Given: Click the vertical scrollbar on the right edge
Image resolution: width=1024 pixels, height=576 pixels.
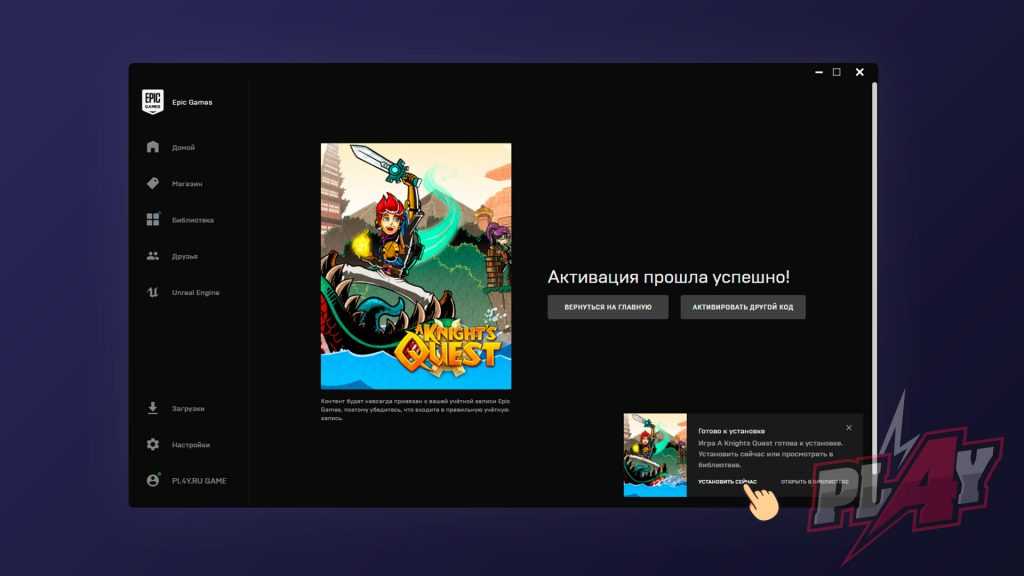Looking at the screenshot, I should (x=874, y=250).
